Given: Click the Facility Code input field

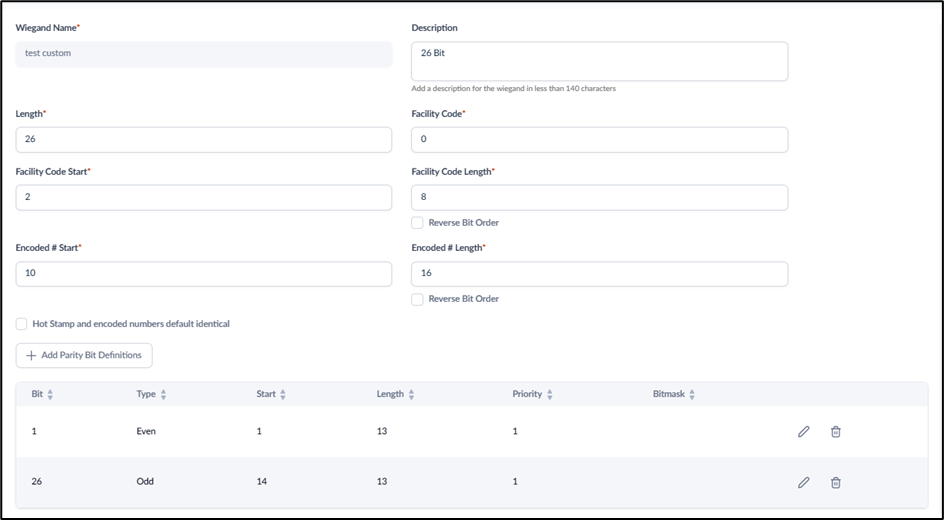Looking at the screenshot, I should 599,140.
